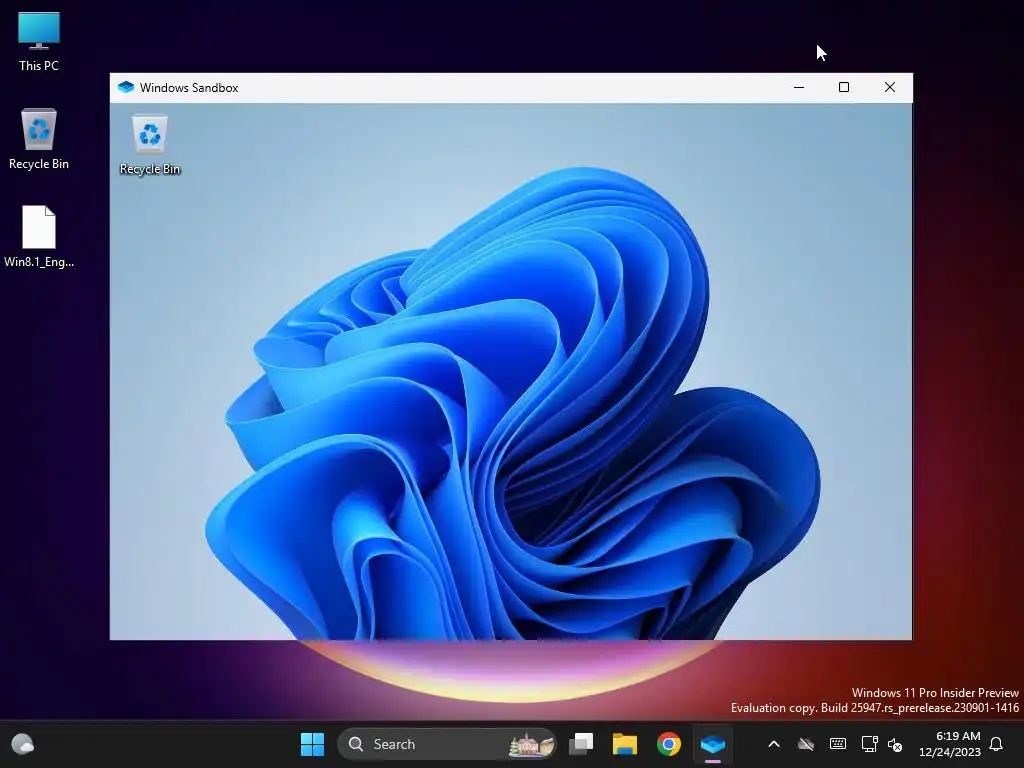
Task: Open the notification bell
Action: [997, 744]
